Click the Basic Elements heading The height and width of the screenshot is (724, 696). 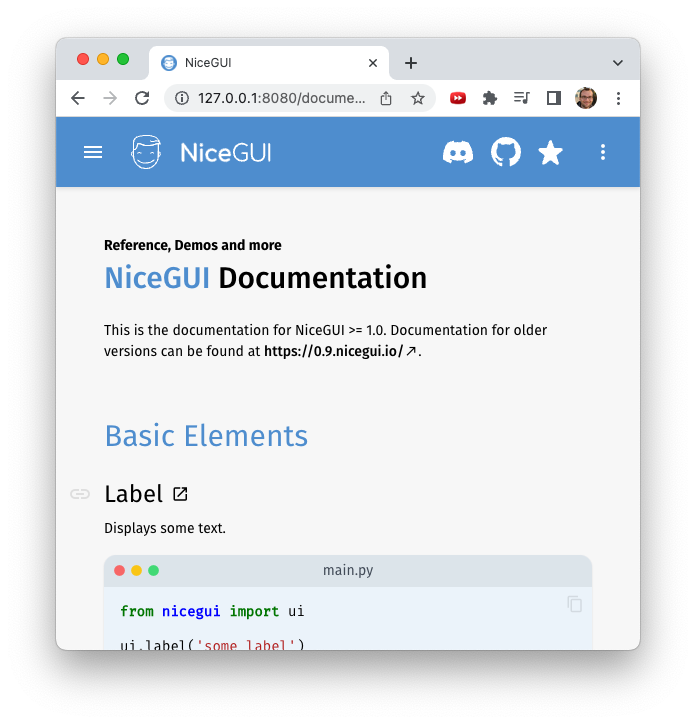206,435
